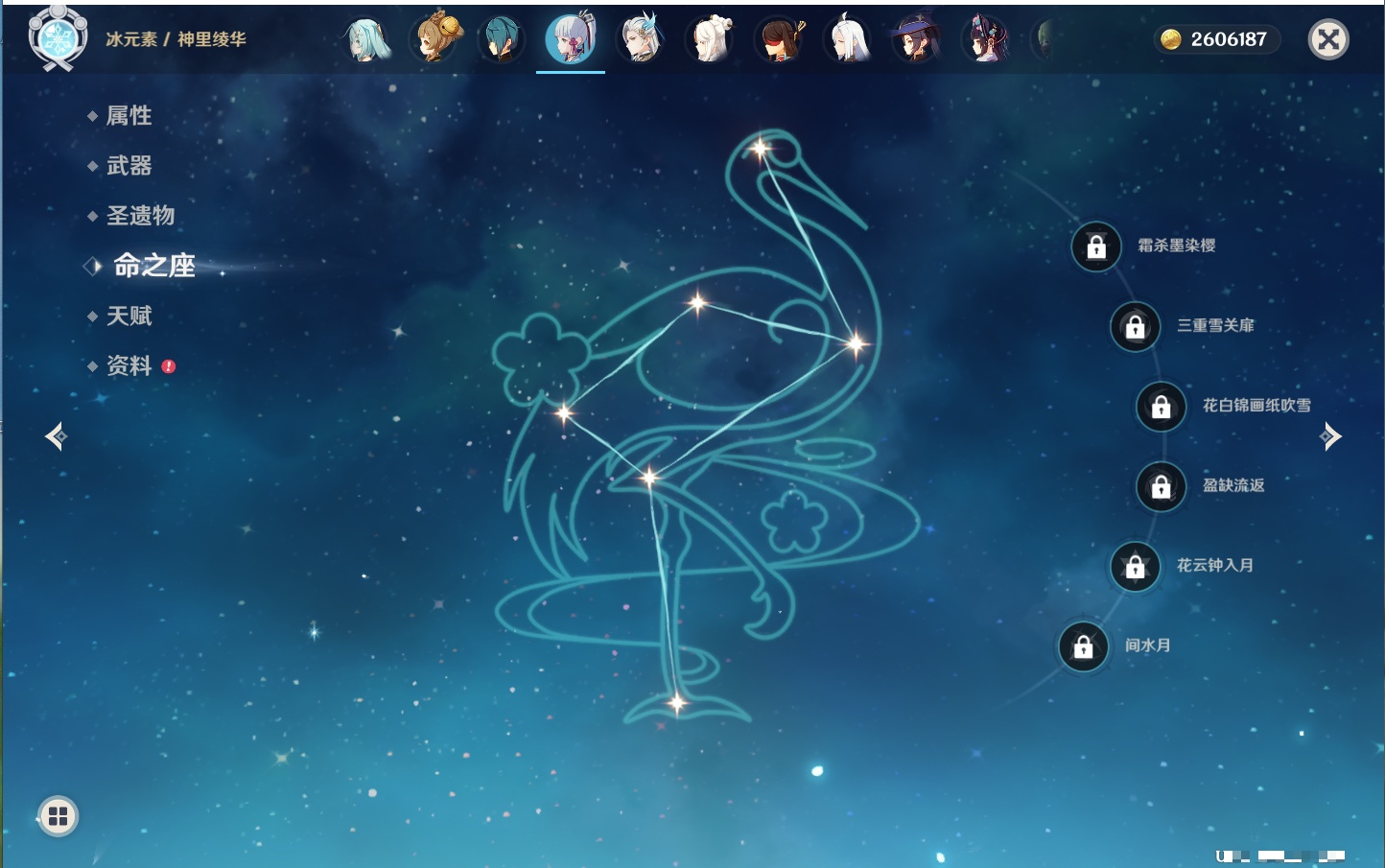The image size is (1385, 868).
Task: Click the lock icon beside 盈缺流返
Action: (x=1161, y=486)
